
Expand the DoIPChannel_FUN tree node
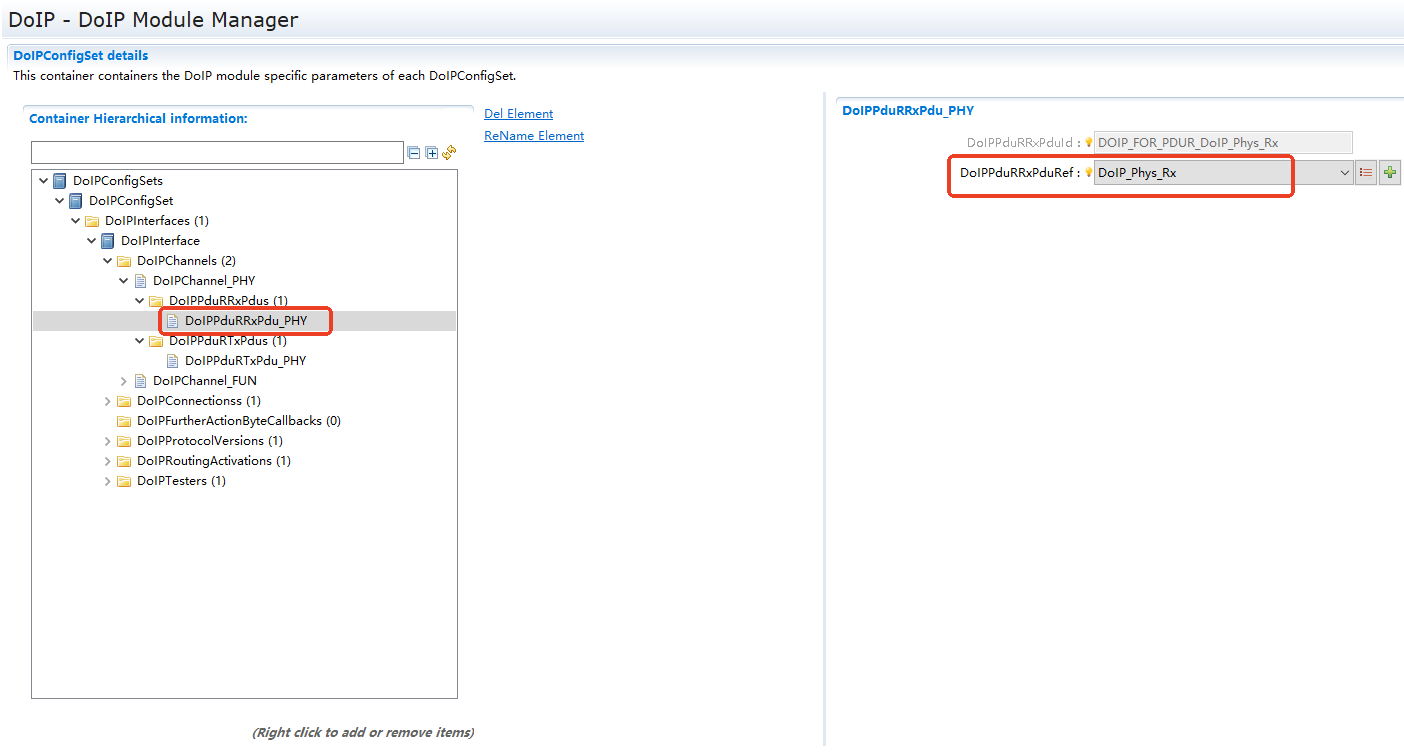124,381
